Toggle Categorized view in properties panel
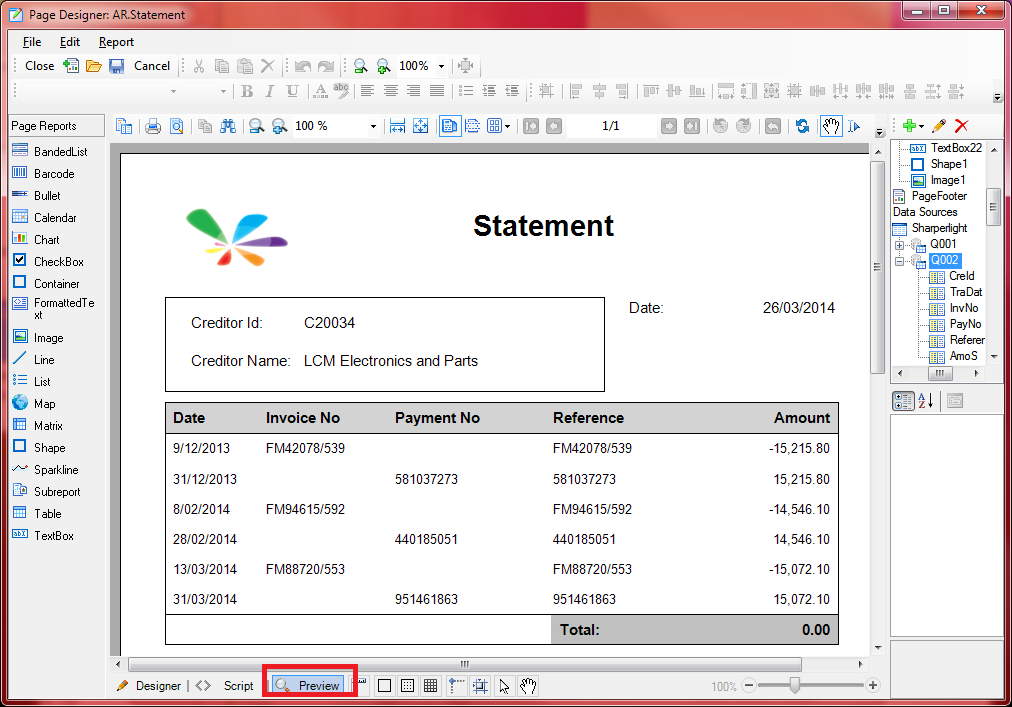 click(903, 401)
